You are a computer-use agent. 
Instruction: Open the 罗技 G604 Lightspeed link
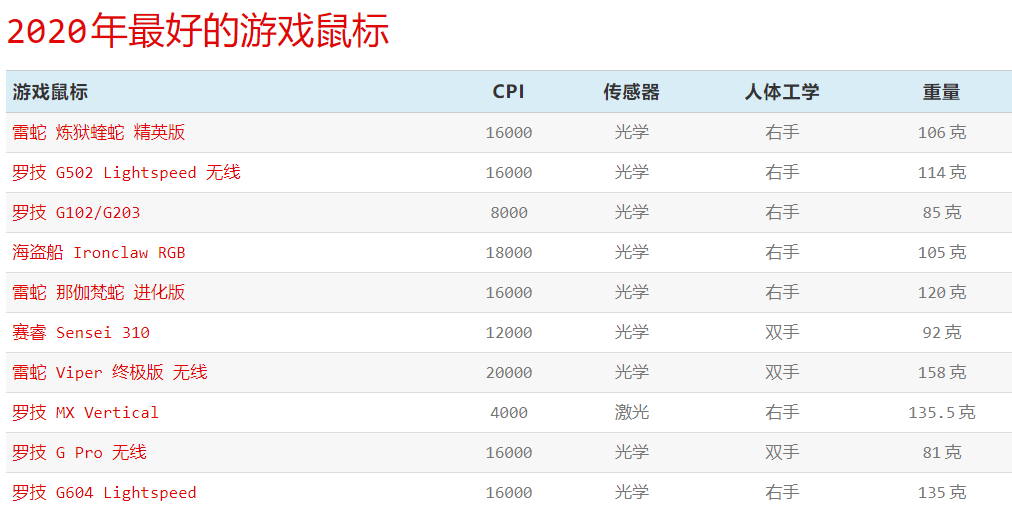104,492
